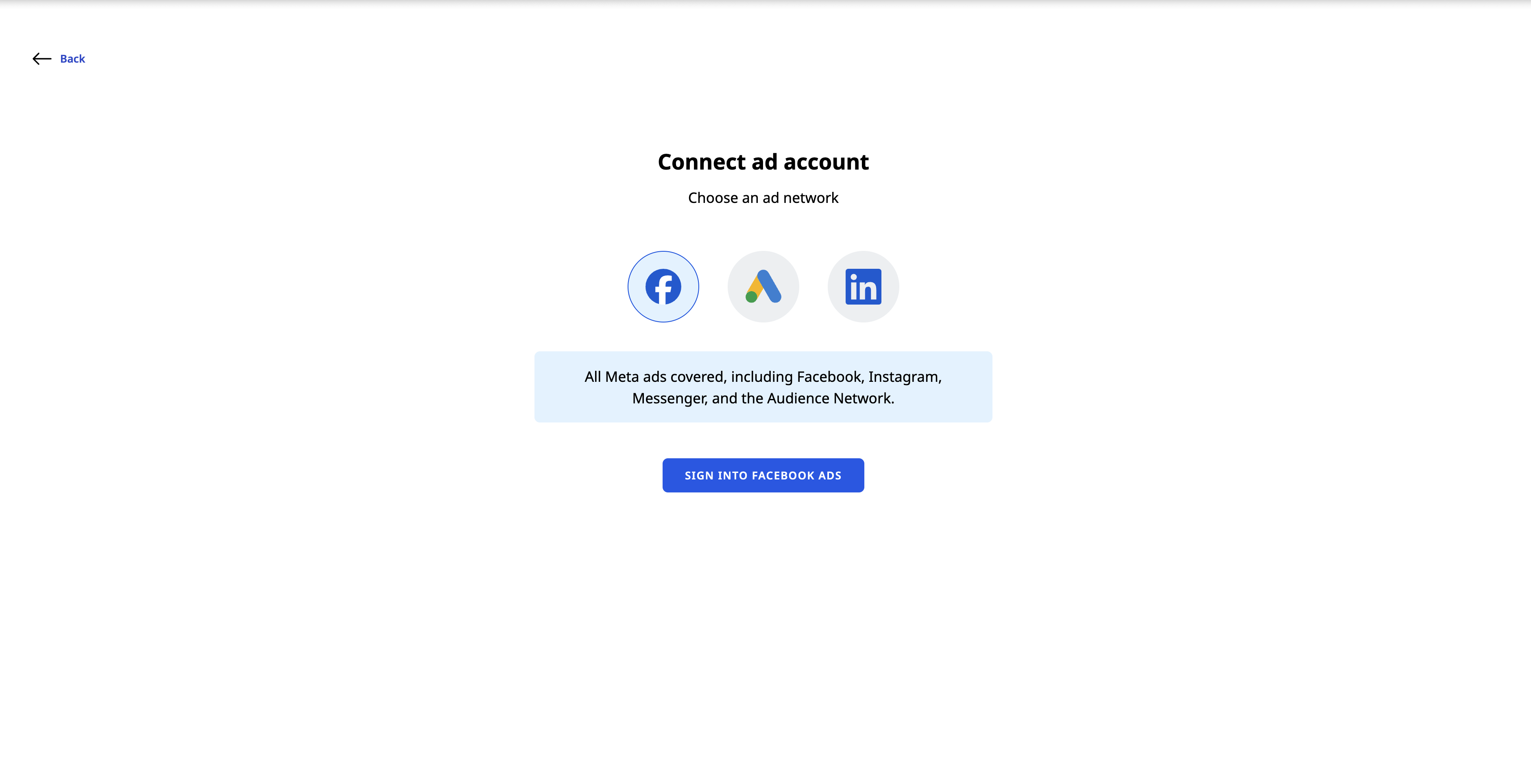Image resolution: width=1531 pixels, height=784 pixels.
Task: Choose the Google Ads logo icon
Action: coord(763,287)
